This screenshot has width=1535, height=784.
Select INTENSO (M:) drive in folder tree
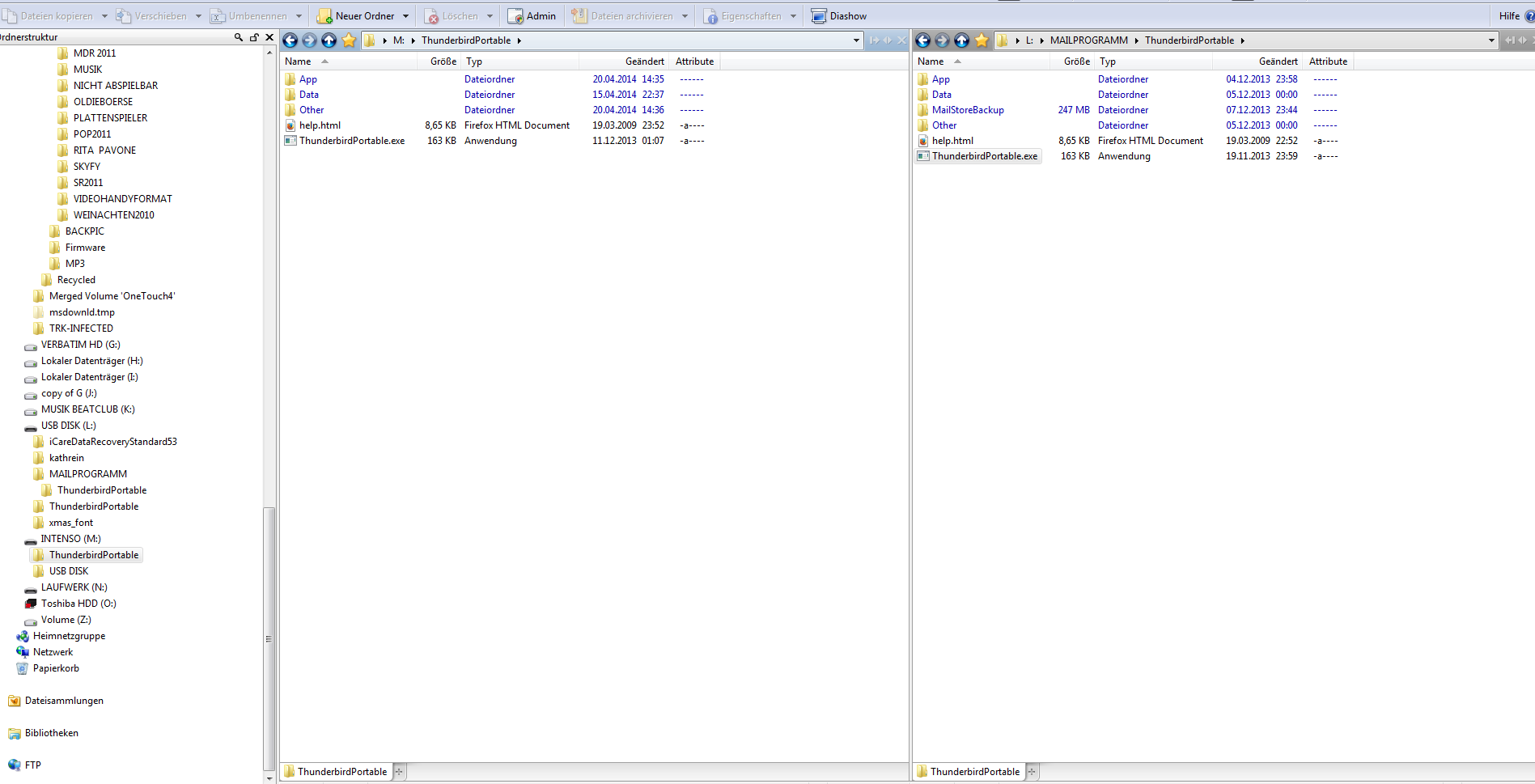70,539
